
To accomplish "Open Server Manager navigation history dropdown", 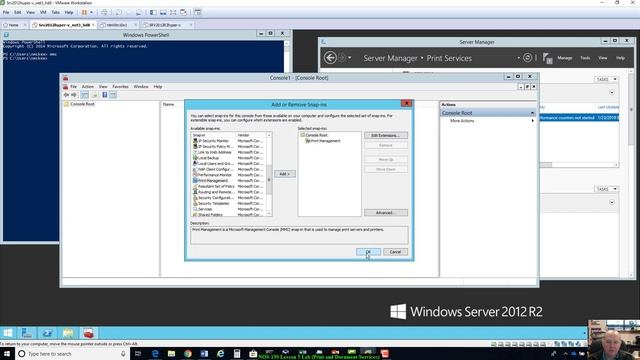I will click(350, 58).
